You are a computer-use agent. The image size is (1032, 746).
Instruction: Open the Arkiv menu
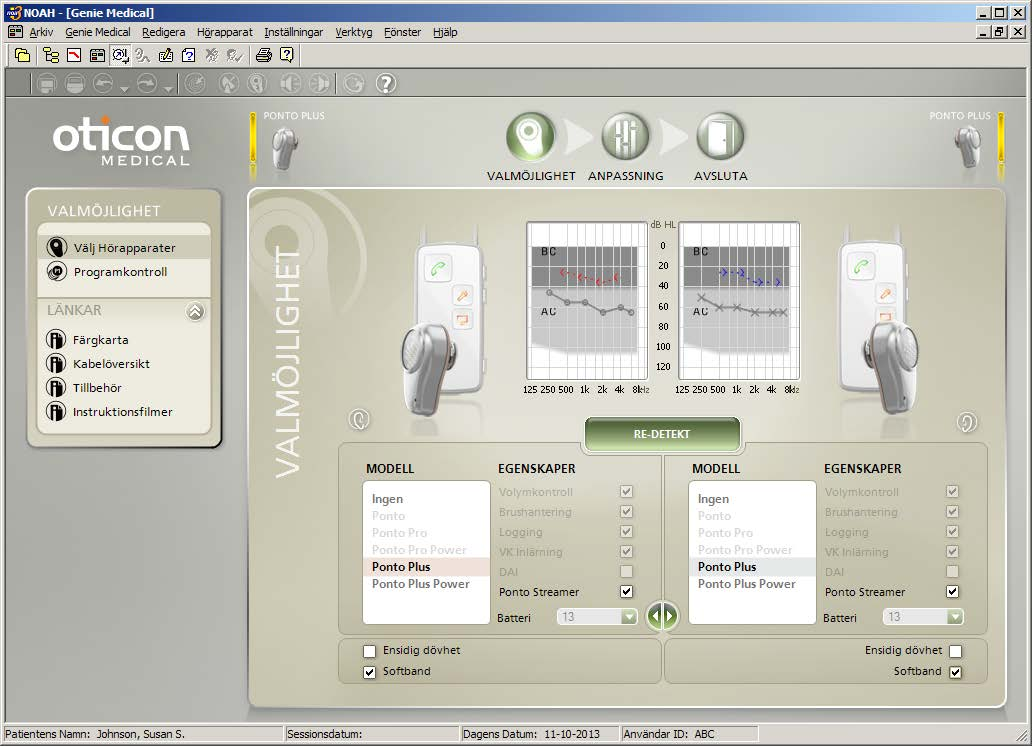tap(41, 32)
